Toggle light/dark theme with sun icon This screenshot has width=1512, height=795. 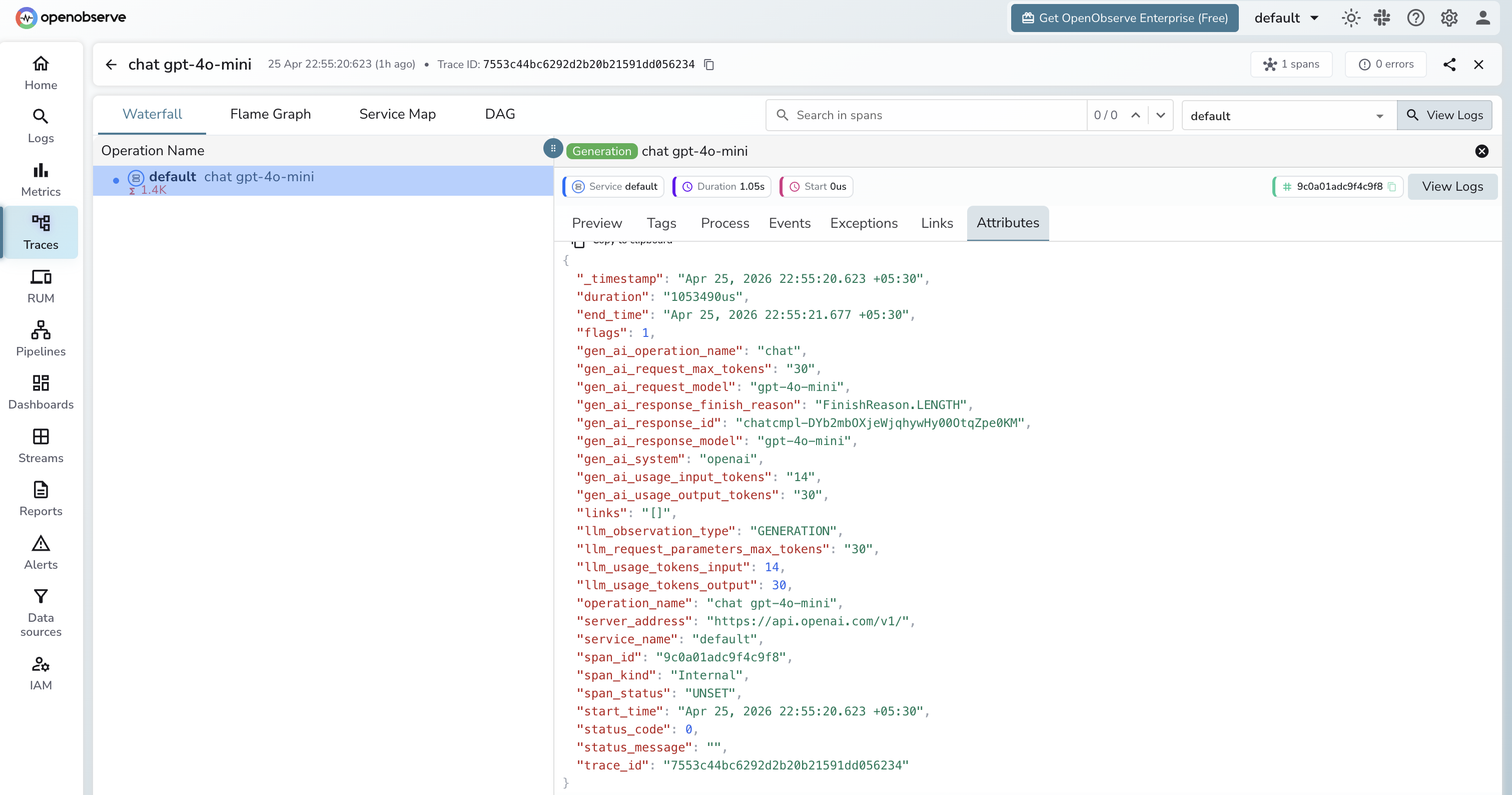(1350, 18)
